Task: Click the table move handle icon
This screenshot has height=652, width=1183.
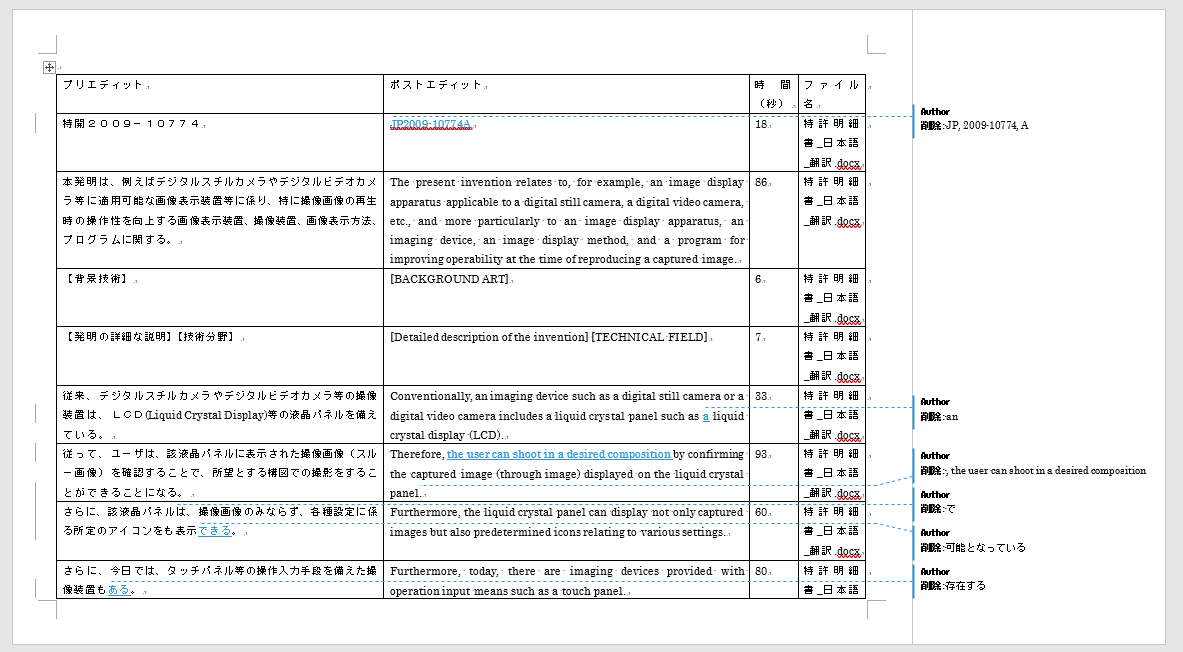Action: point(48,67)
